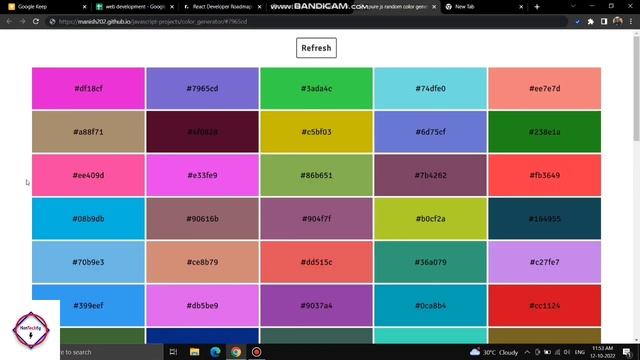Image resolution: width=640 pixels, height=360 pixels.
Task: Pick the #fb3649 red swatch
Action: (544, 175)
